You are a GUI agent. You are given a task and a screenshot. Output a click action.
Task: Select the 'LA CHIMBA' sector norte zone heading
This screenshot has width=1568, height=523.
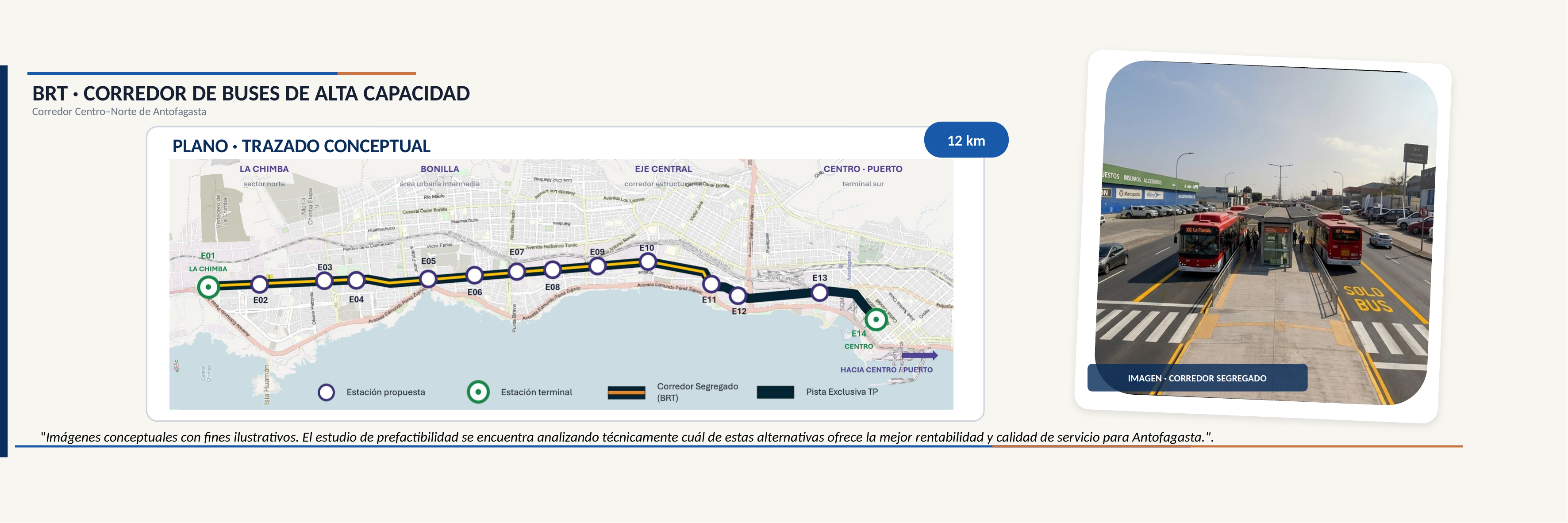264,169
